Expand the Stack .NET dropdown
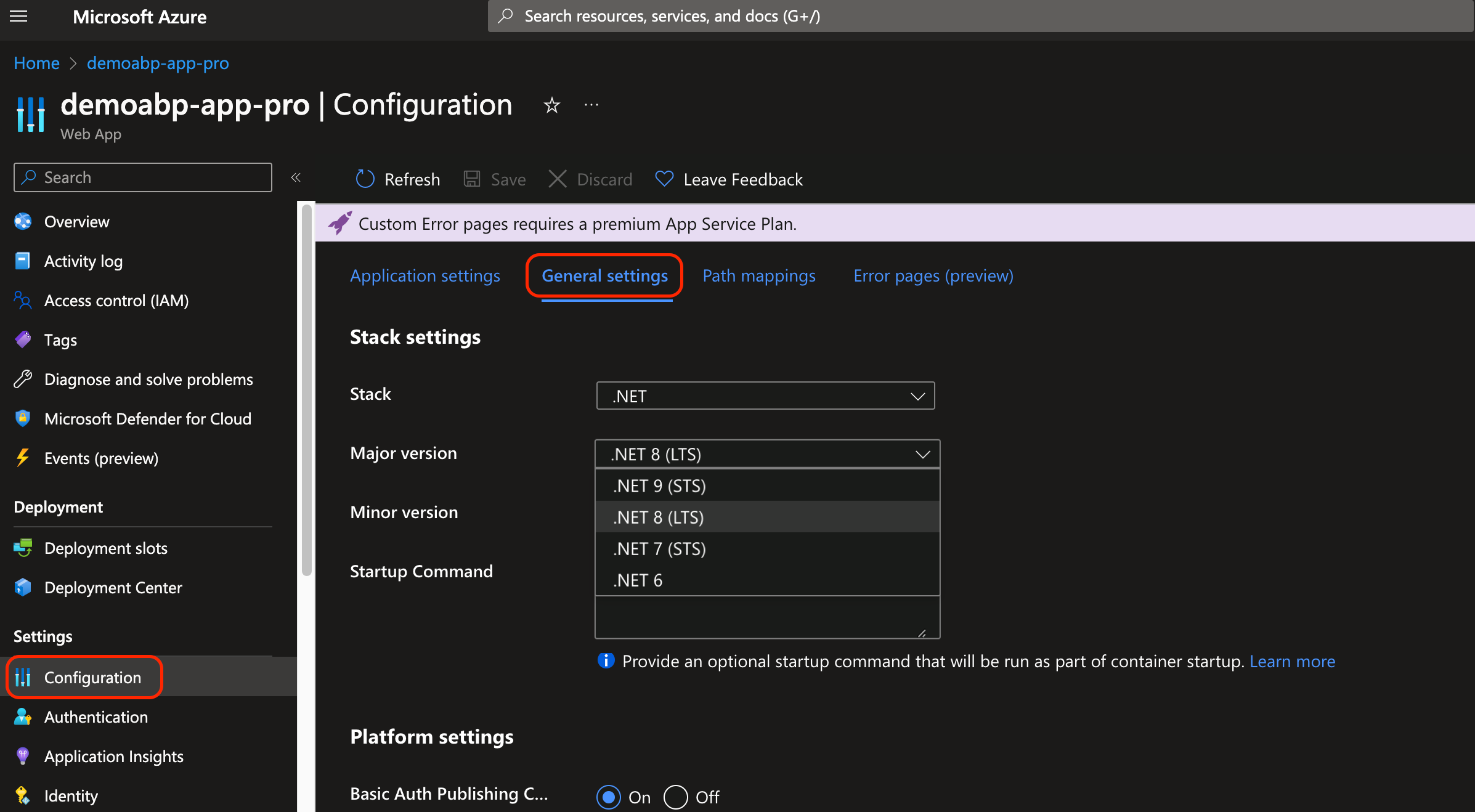The height and width of the screenshot is (812, 1475). 765,396
